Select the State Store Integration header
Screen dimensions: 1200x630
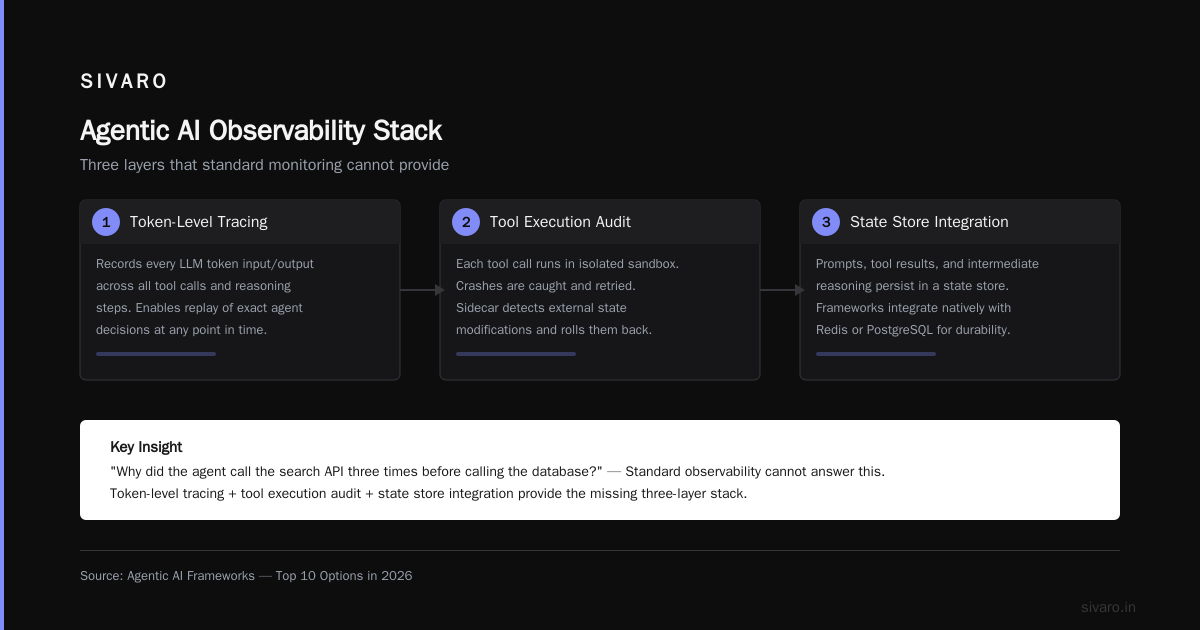960,222
